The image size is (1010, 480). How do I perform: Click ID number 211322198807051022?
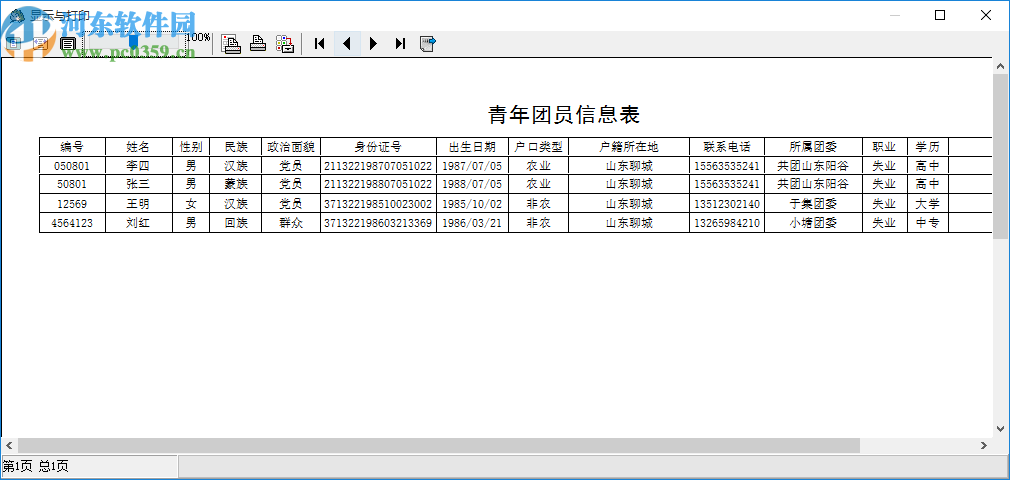tap(378, 184)
